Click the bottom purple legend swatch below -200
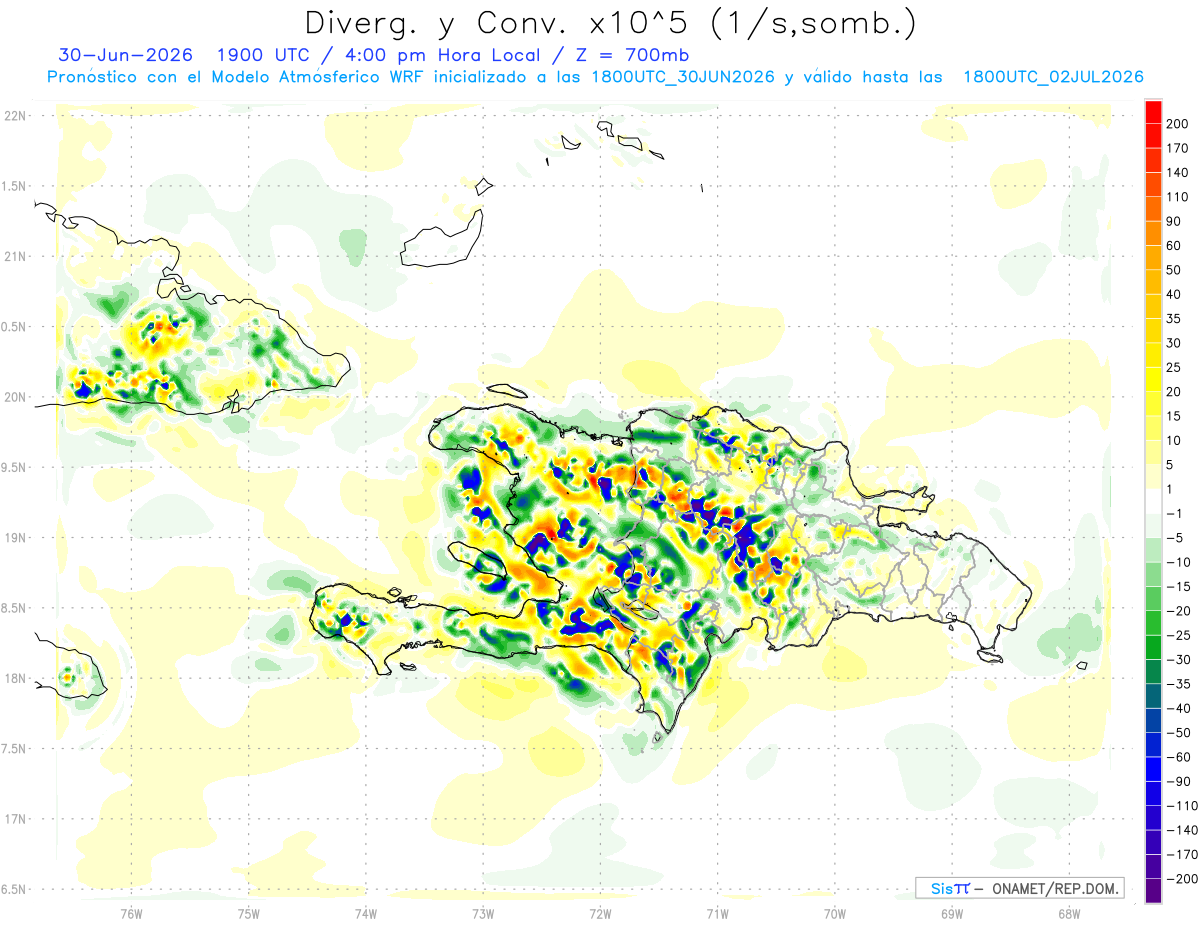The height and width of the screenshot is (927, 1200). coord(1153,891)
